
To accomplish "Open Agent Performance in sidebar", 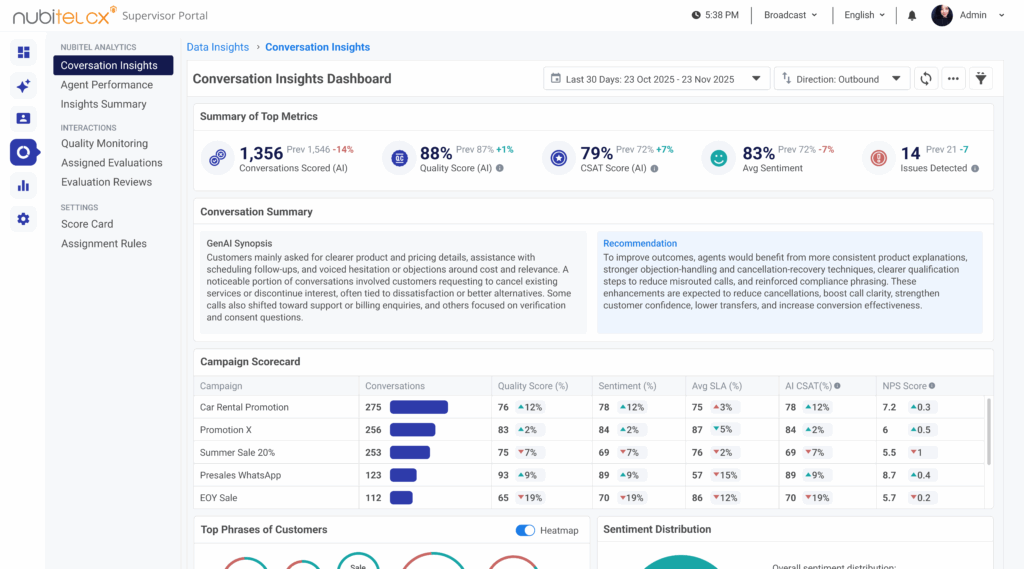I will click(x=106, y=85).
